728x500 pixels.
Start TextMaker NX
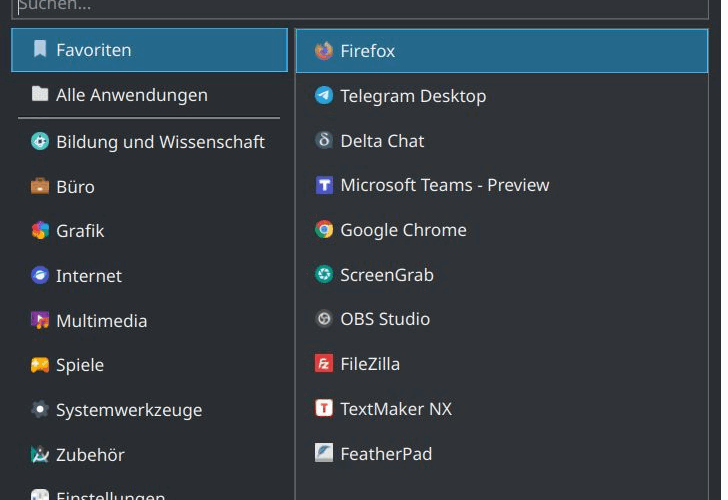[502, 409]
